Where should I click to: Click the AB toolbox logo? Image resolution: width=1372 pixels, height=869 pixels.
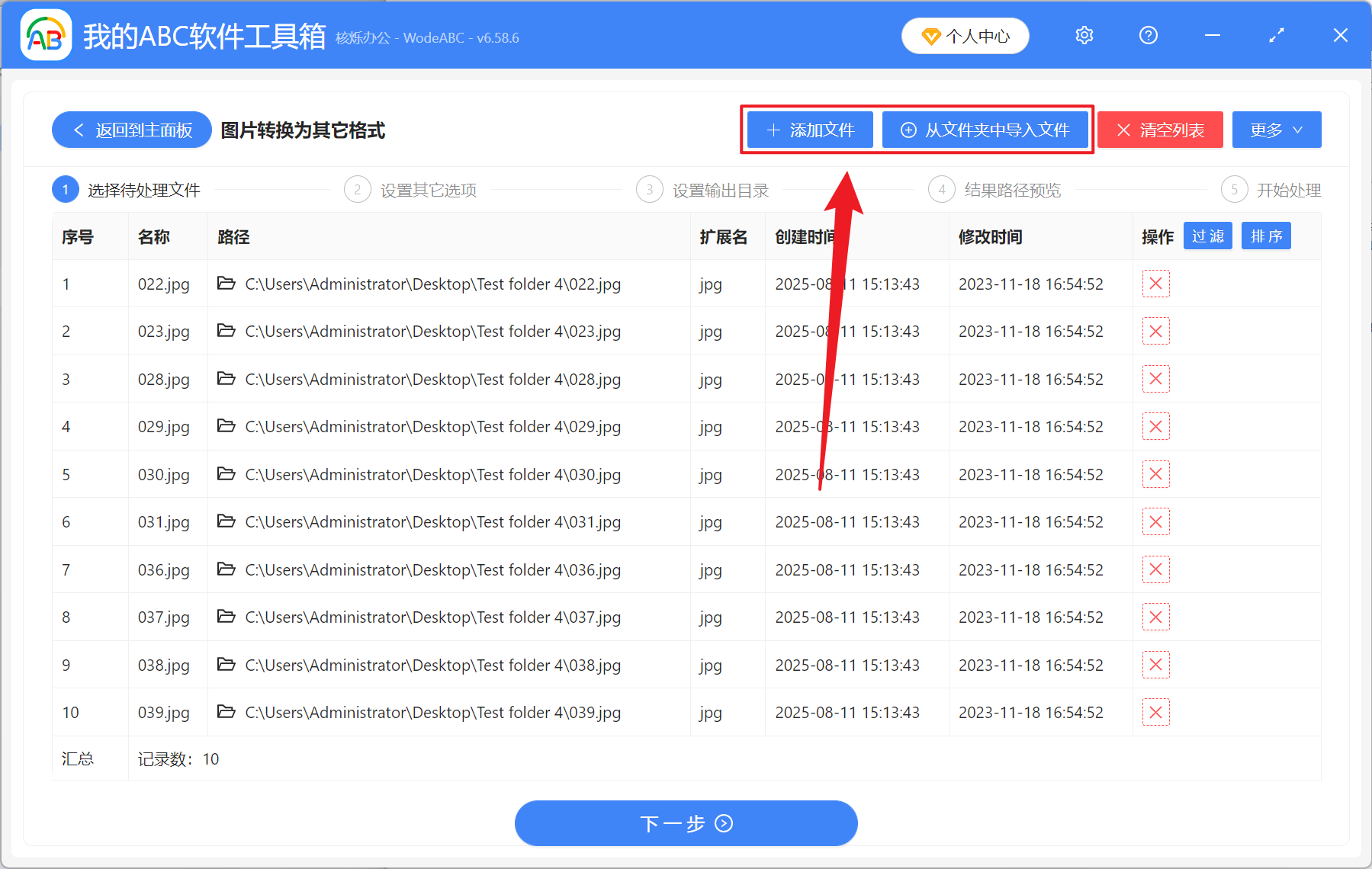point(46,35)
